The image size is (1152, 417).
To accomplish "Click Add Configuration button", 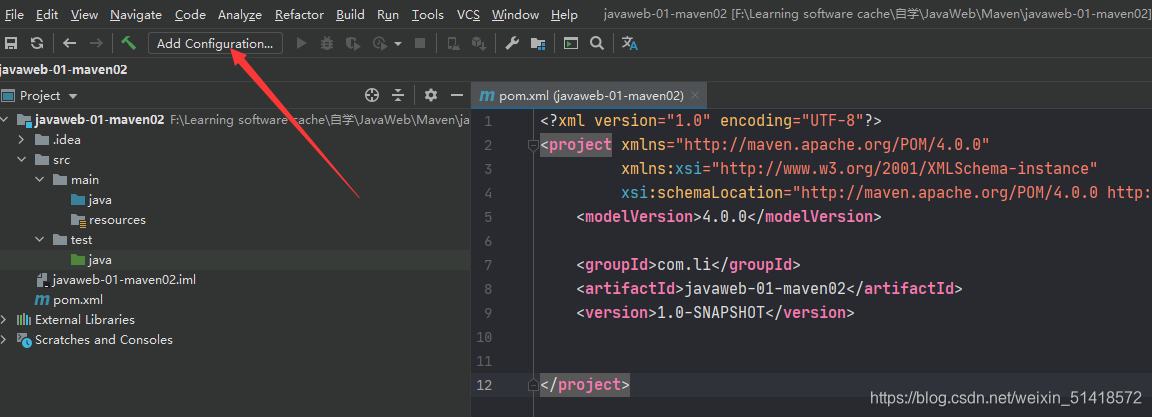I will 215,43.
